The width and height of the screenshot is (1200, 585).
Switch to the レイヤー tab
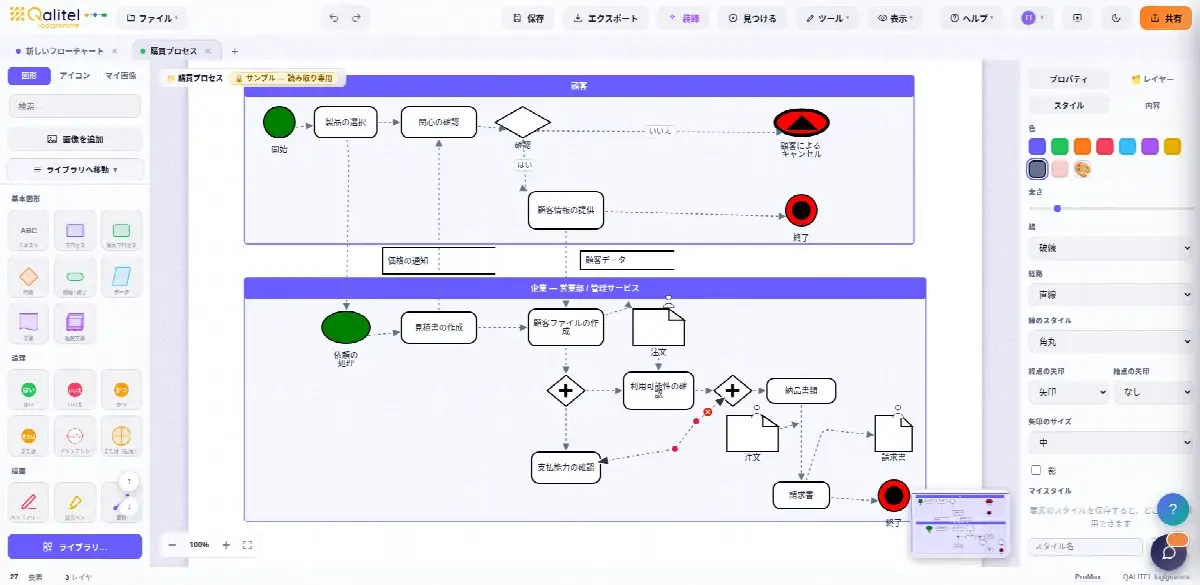1152,79
